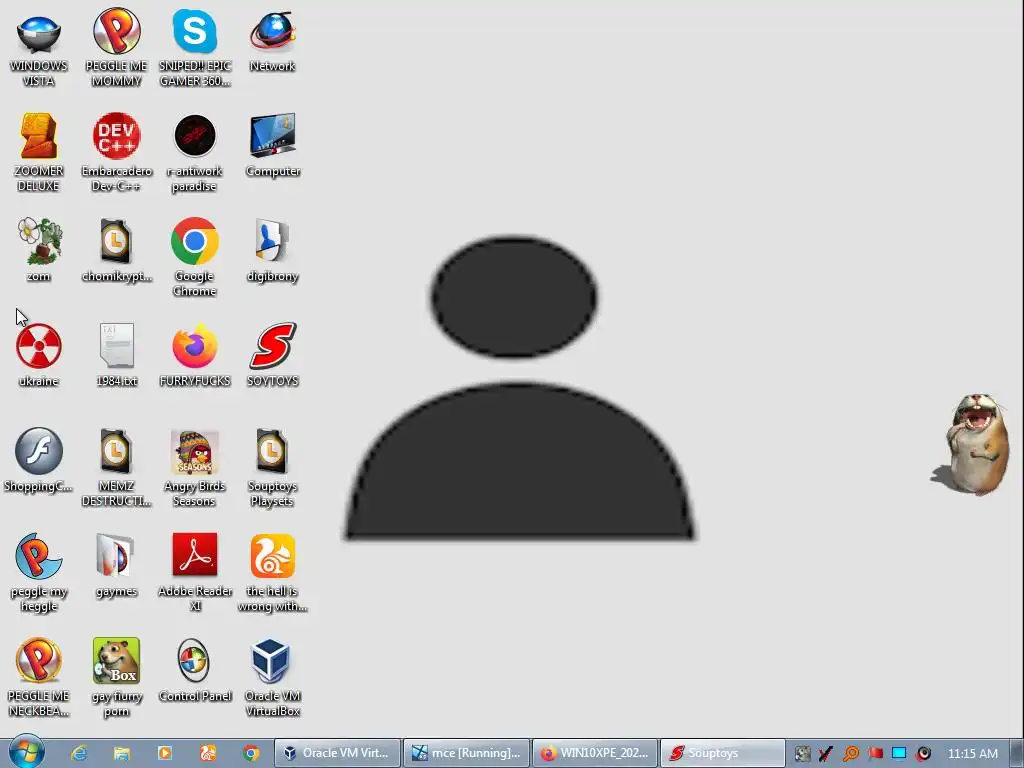Open the clock showing 11:15 AM
Viewport: 1024px width, 768px height.
click(972, 753)
